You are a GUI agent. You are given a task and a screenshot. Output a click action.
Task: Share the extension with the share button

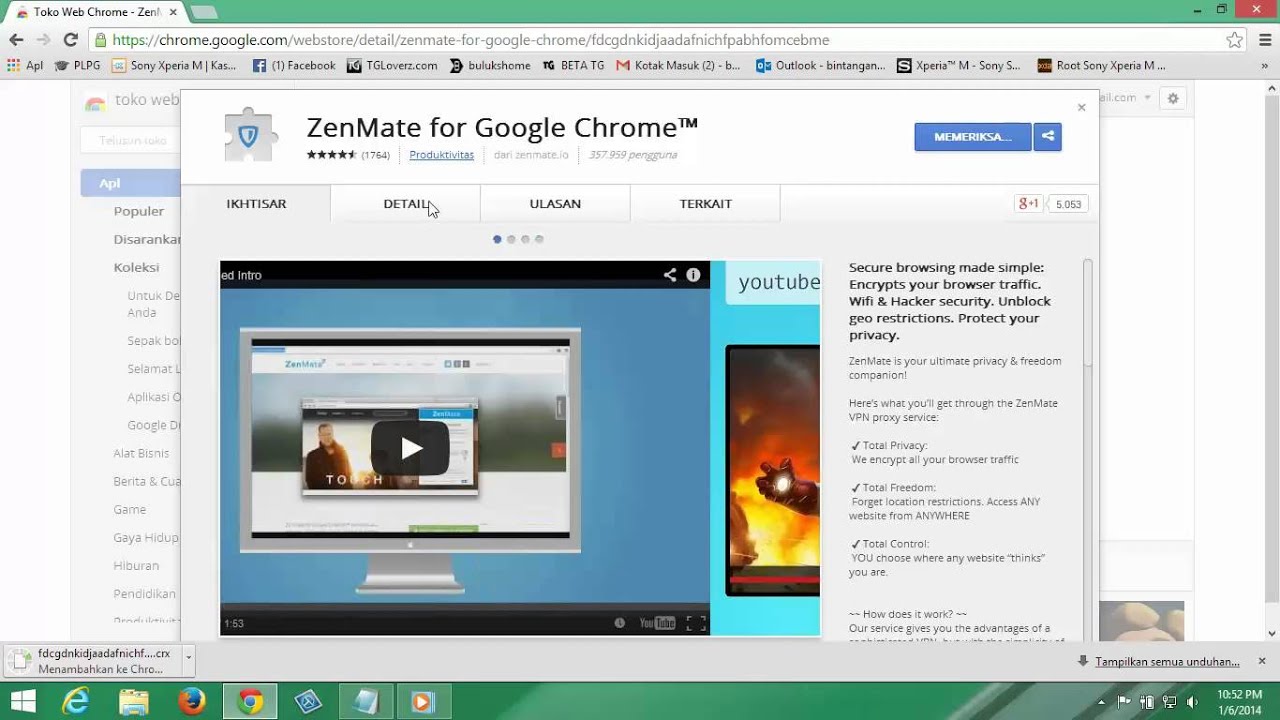pyautogui.click(x=1048, y=137)
